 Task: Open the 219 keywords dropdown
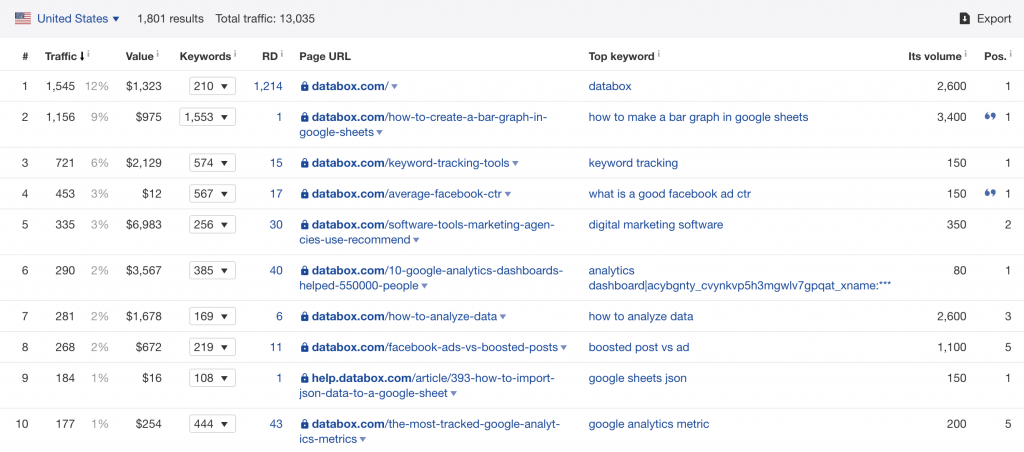pyautogui.click(x=212, y=347)
